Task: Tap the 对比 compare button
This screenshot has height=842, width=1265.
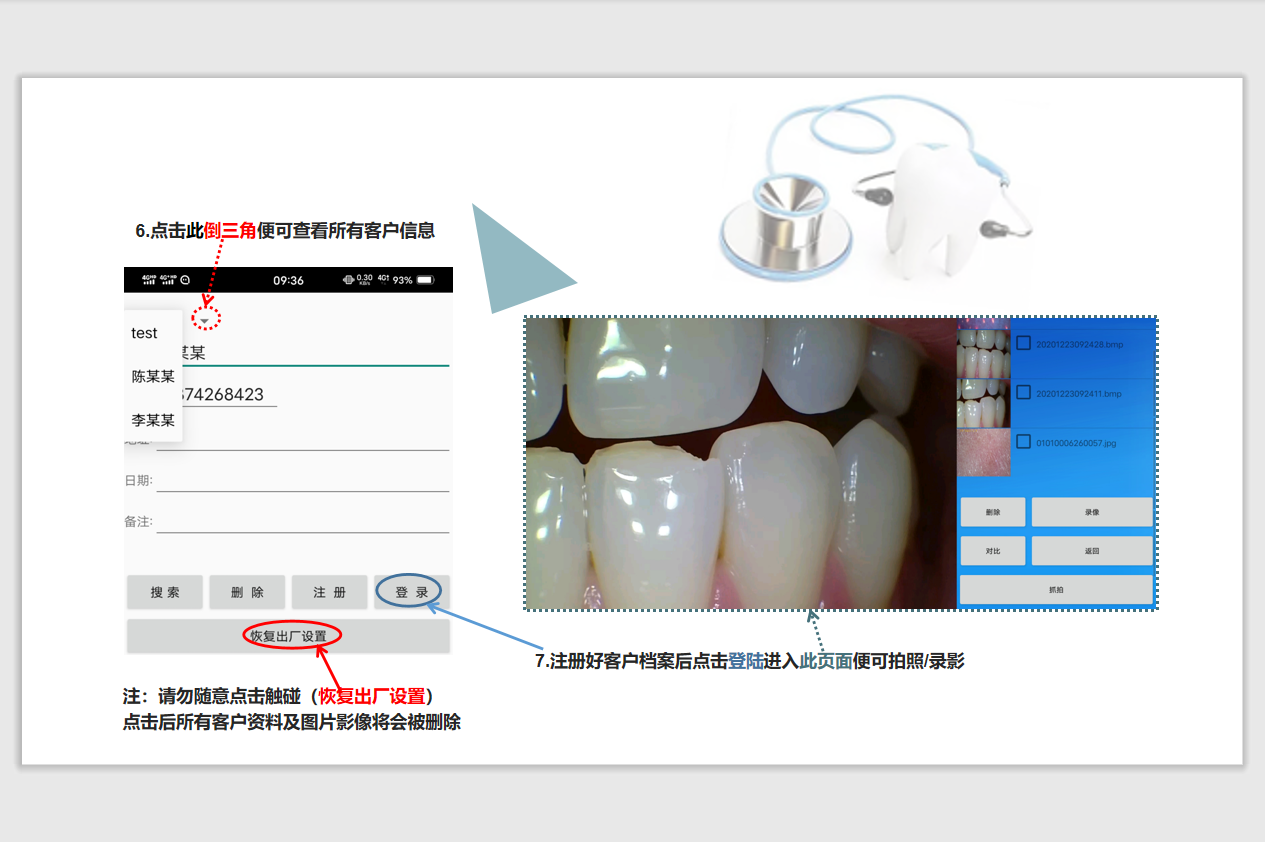Action: [x=993, y=551]
